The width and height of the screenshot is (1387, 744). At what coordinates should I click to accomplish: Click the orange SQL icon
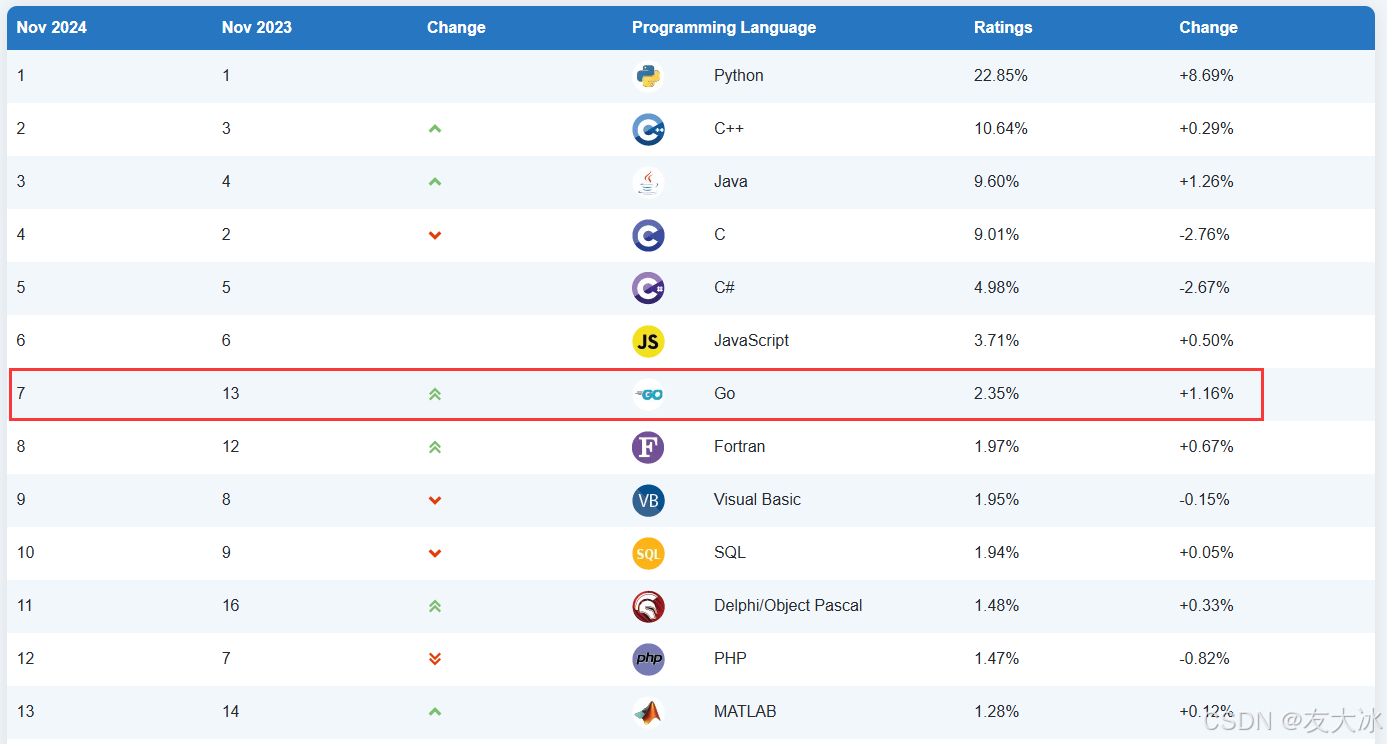tap(648, 553)
